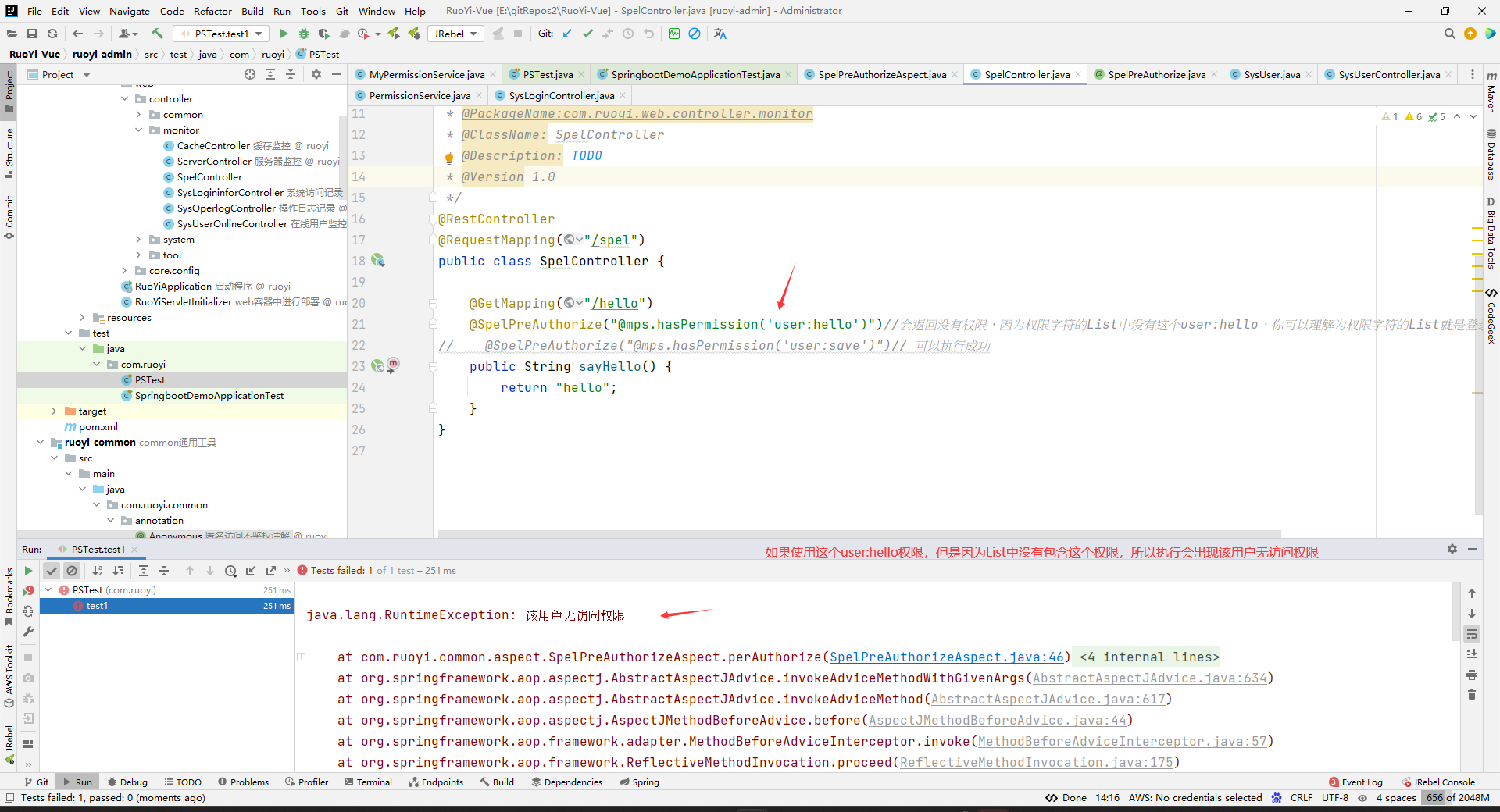Open the Refactor menu

pos(212,11)
